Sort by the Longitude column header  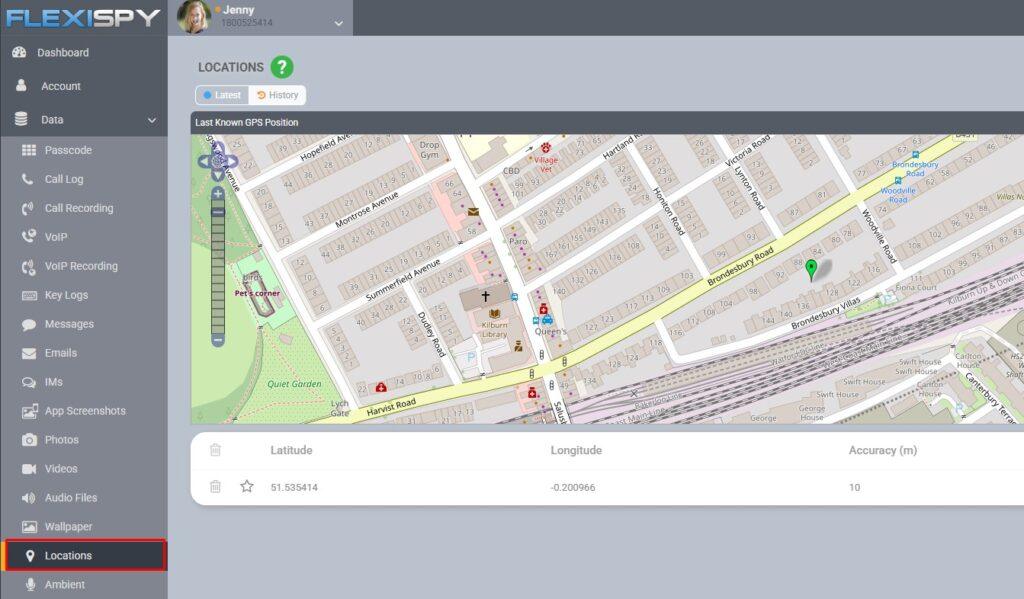(576, 450)
